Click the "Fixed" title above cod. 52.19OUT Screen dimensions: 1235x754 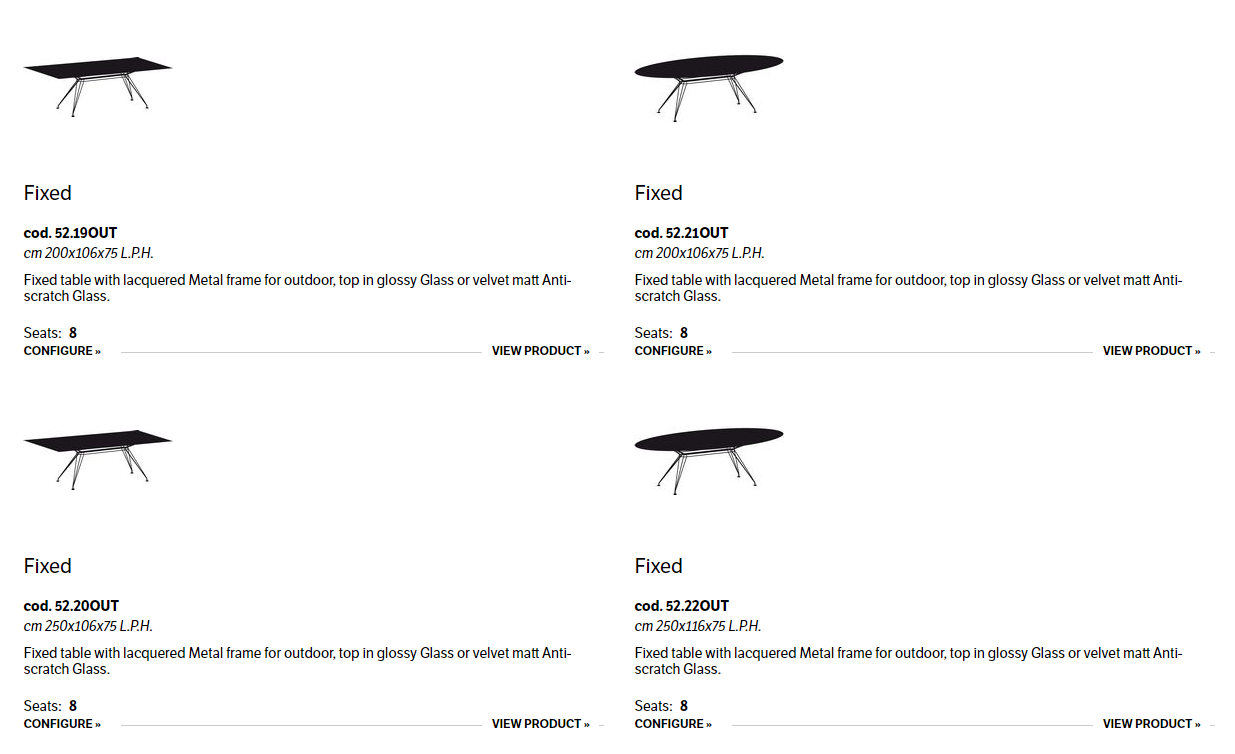48,193
